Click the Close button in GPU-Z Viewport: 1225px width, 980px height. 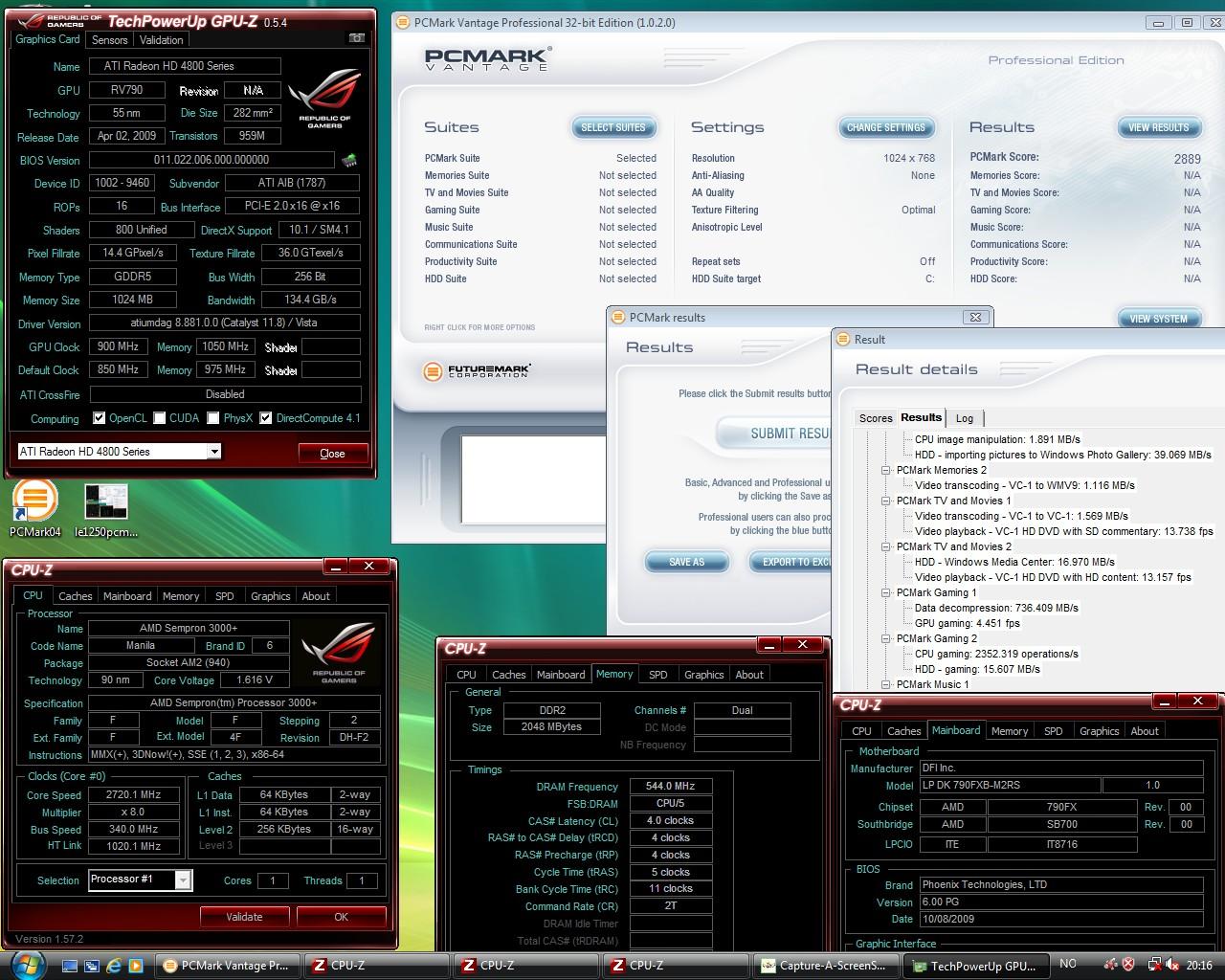point(332,454)
